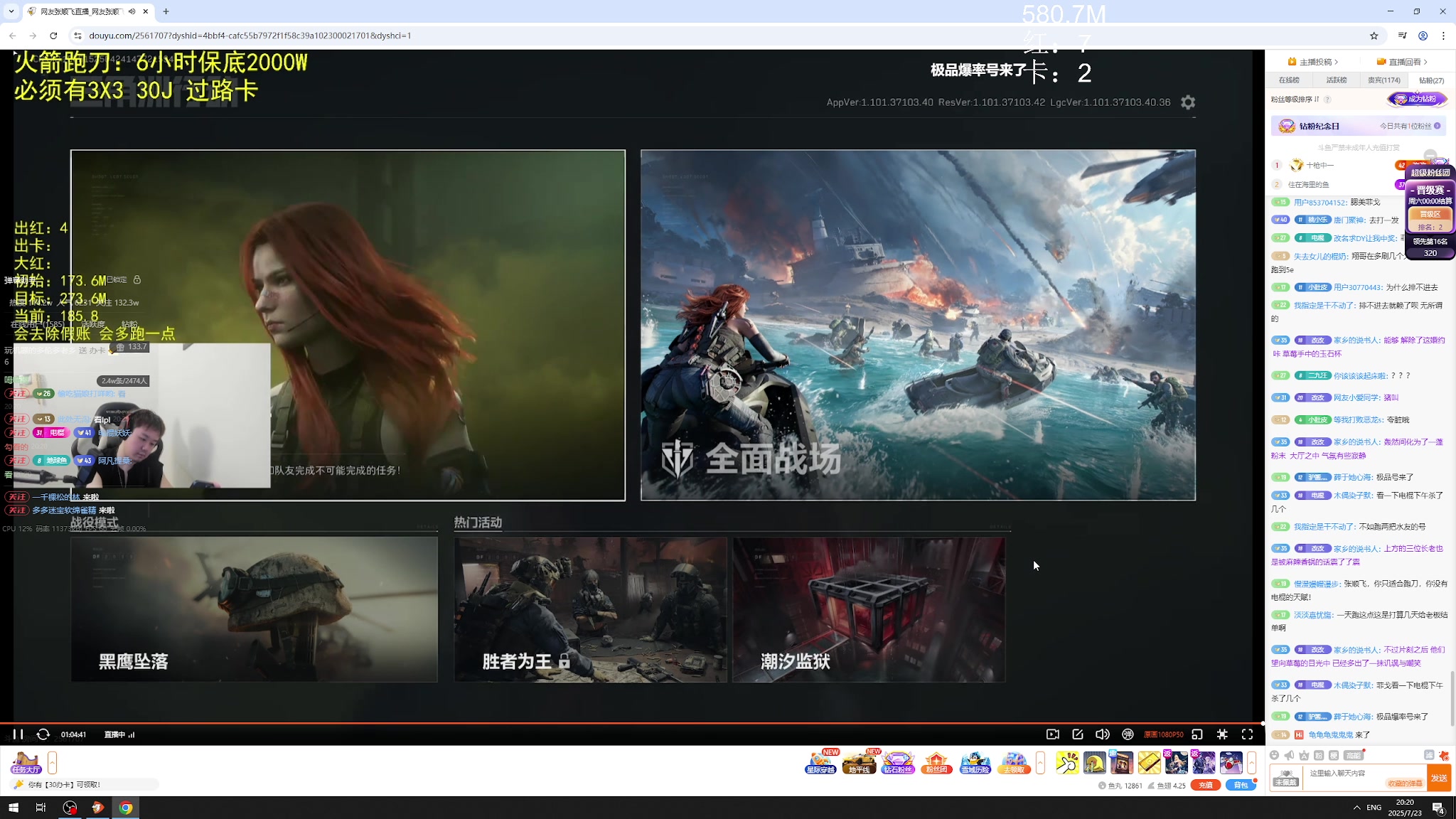
Task: Toggle the 滤 chat filter icon
Action: 1429,755
